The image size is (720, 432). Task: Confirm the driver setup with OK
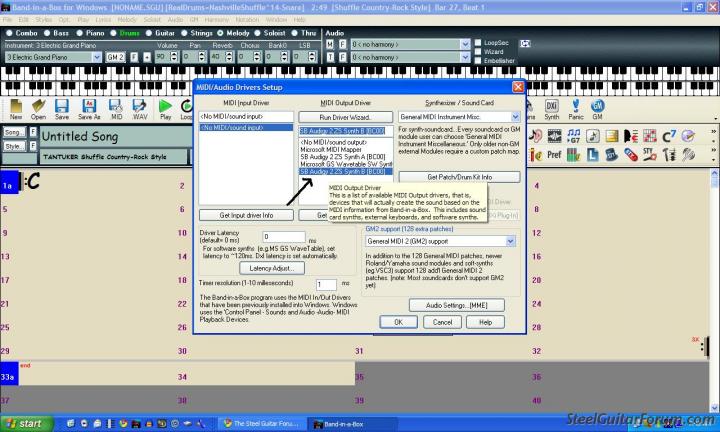[398, 322]
